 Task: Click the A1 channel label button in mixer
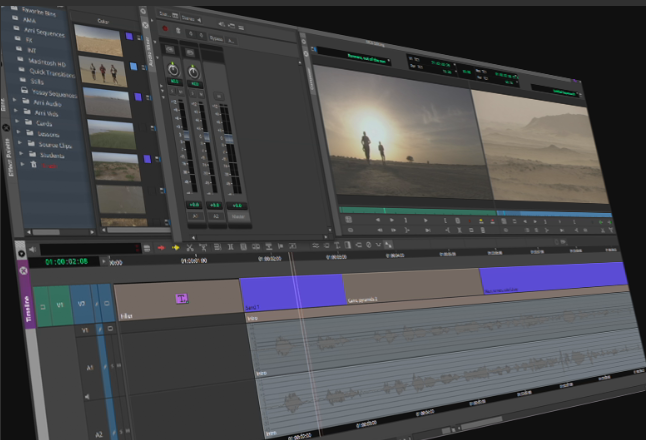(x=195, y=216)
